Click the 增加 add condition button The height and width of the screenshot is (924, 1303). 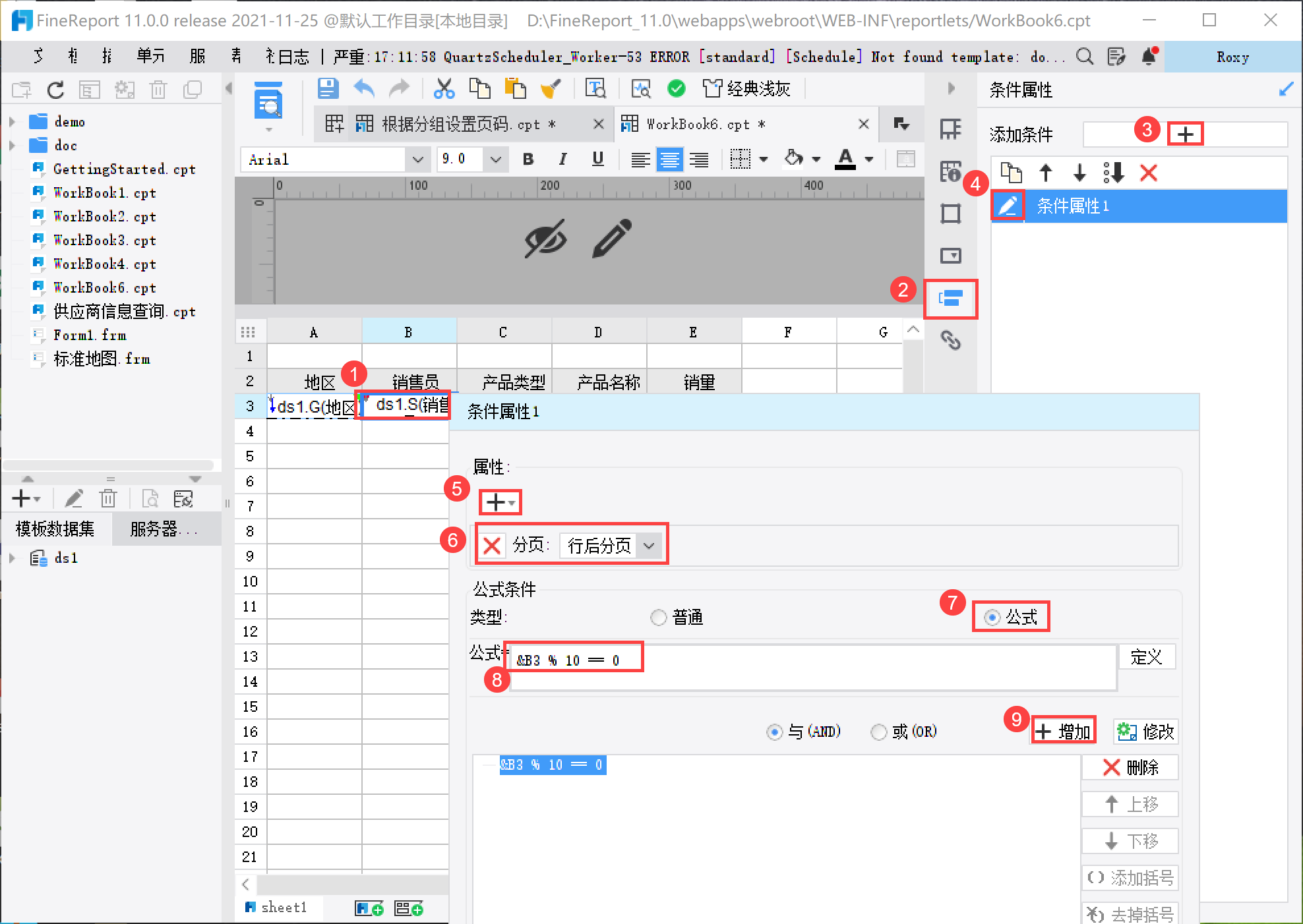1063,732
